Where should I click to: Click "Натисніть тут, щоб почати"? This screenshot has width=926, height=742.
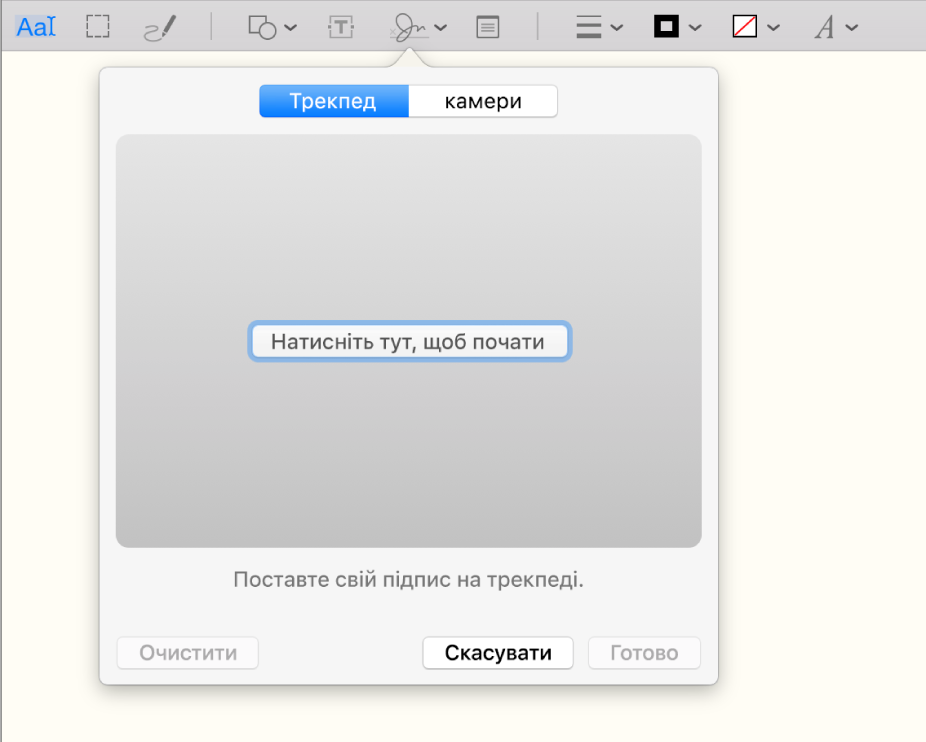409,341
